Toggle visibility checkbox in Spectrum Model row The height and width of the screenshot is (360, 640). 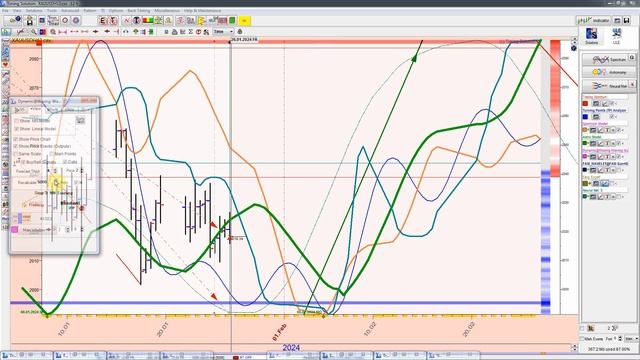pos(619,130)
